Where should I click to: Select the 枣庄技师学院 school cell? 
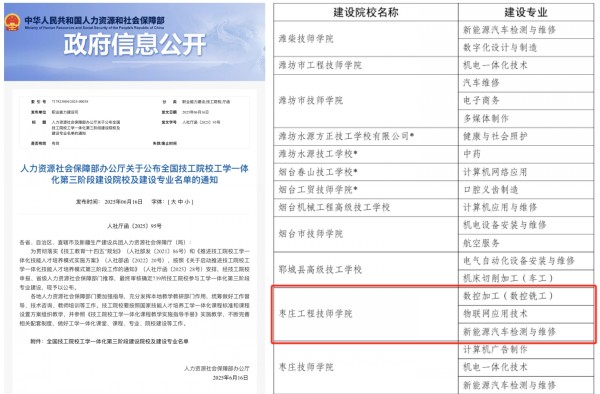(x=366, y=367)
